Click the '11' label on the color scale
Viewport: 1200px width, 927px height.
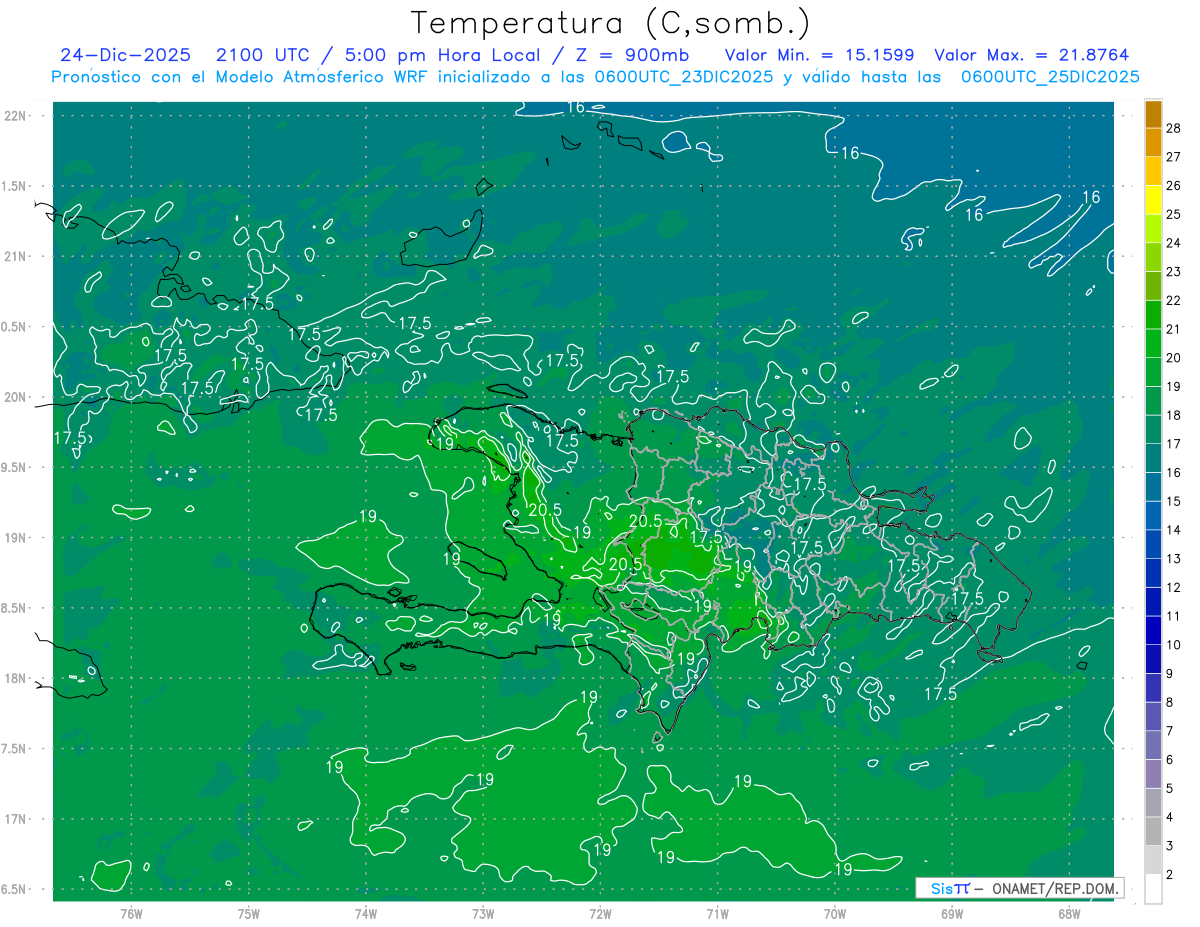pyautogui.click(x=1174, y=616)
